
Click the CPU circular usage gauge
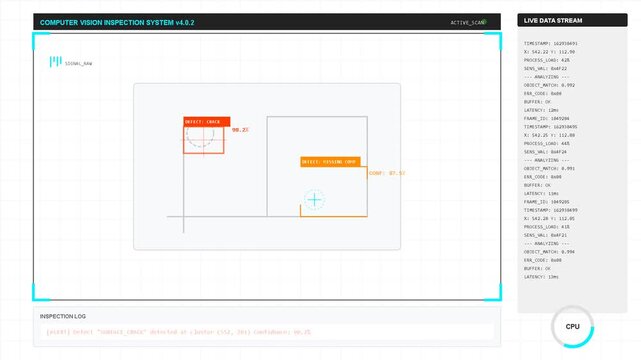point(572,326)
